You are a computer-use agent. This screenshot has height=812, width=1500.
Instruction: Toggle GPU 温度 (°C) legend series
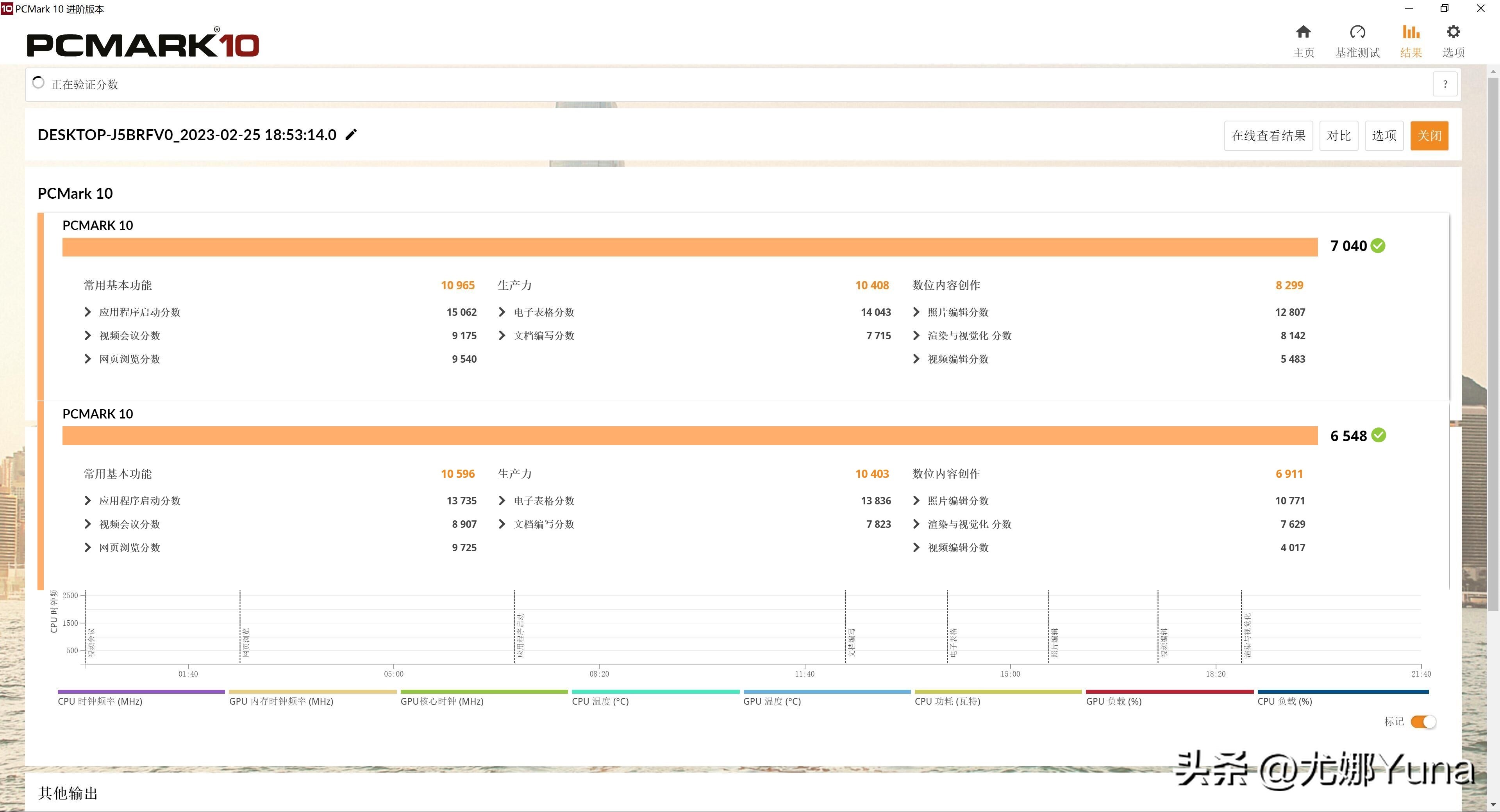coord(771,702)
